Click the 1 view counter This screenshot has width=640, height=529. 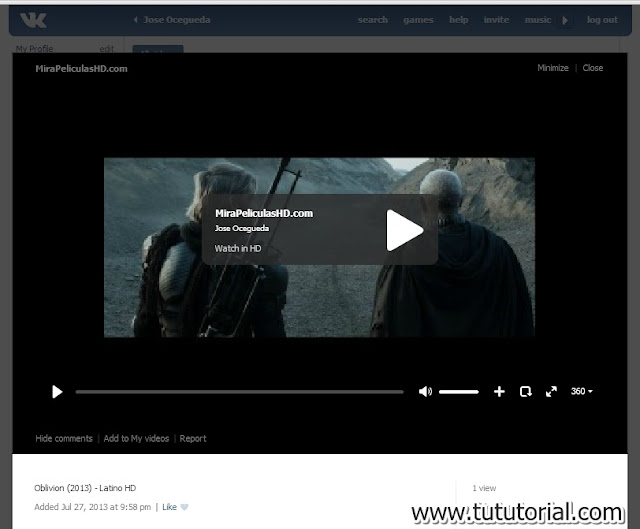pos(484,488)
